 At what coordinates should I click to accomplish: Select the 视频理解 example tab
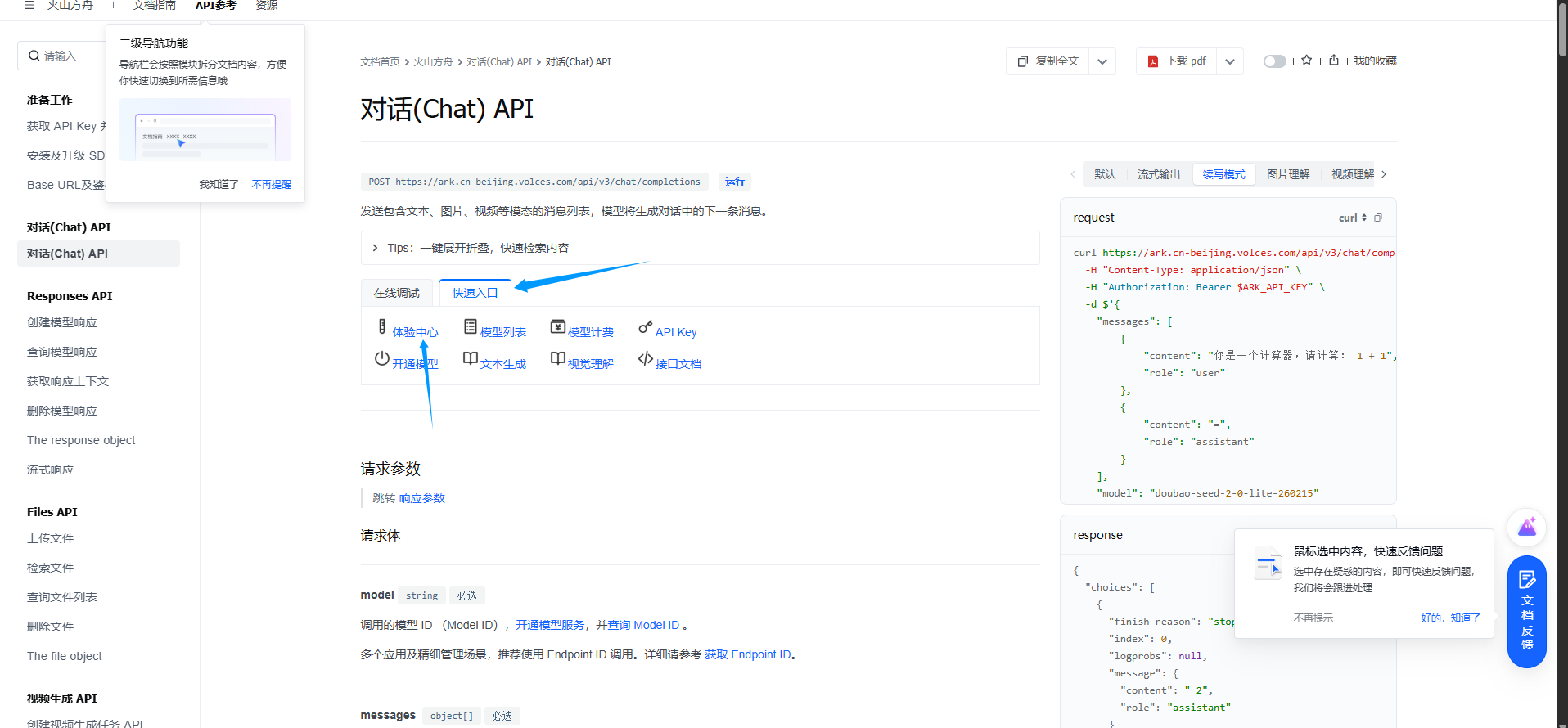1353,174
